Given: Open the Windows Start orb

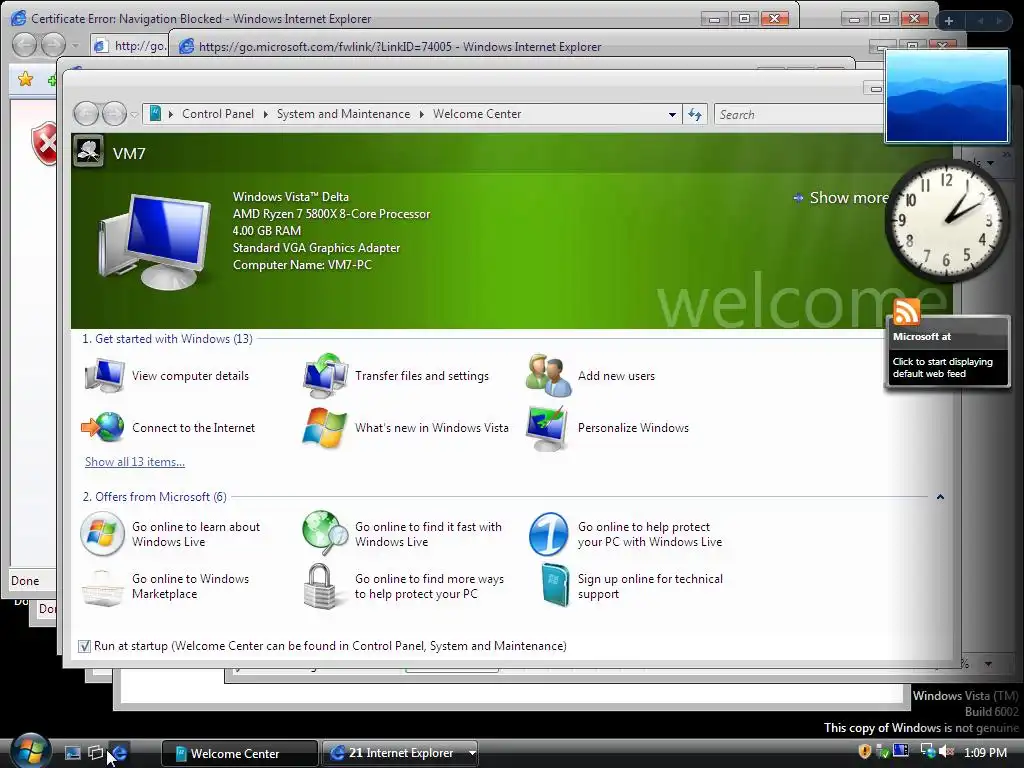Looking at the screenshot, I should click(31, 750).
